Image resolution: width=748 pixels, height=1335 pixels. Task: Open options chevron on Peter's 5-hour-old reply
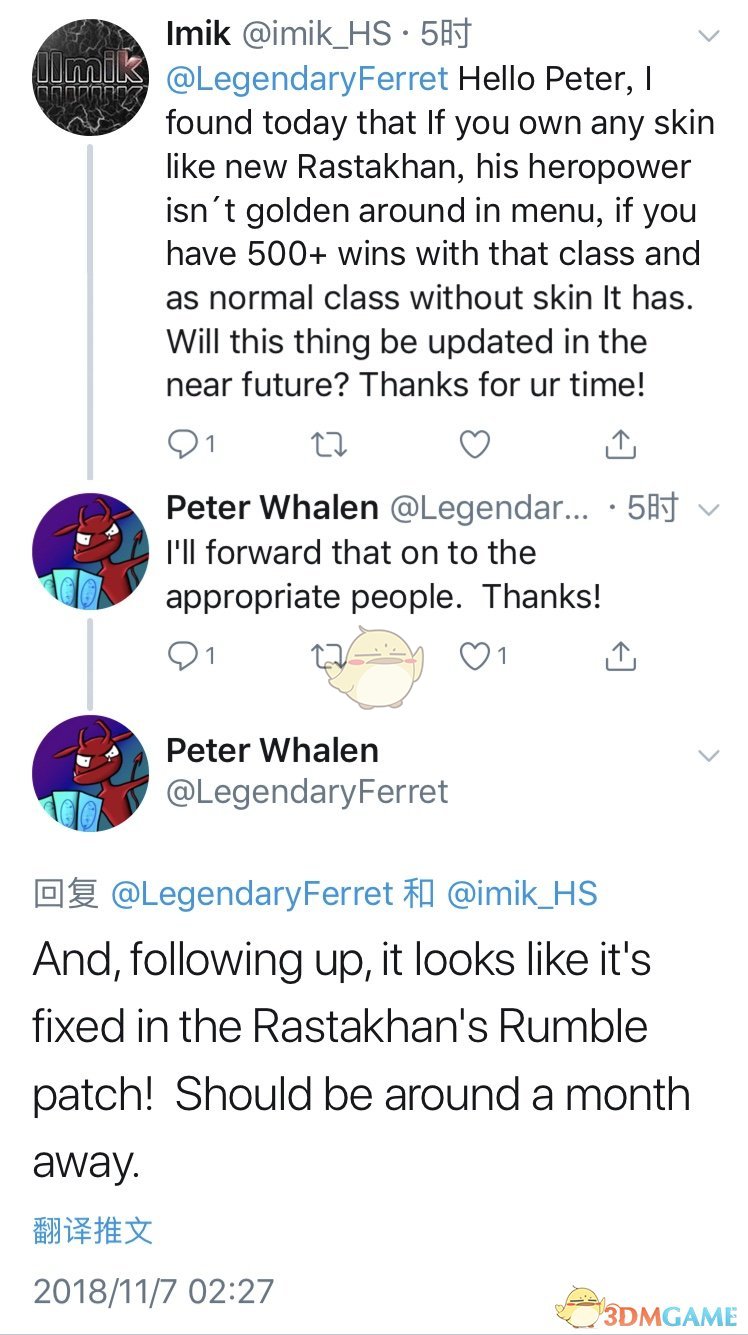709,510
